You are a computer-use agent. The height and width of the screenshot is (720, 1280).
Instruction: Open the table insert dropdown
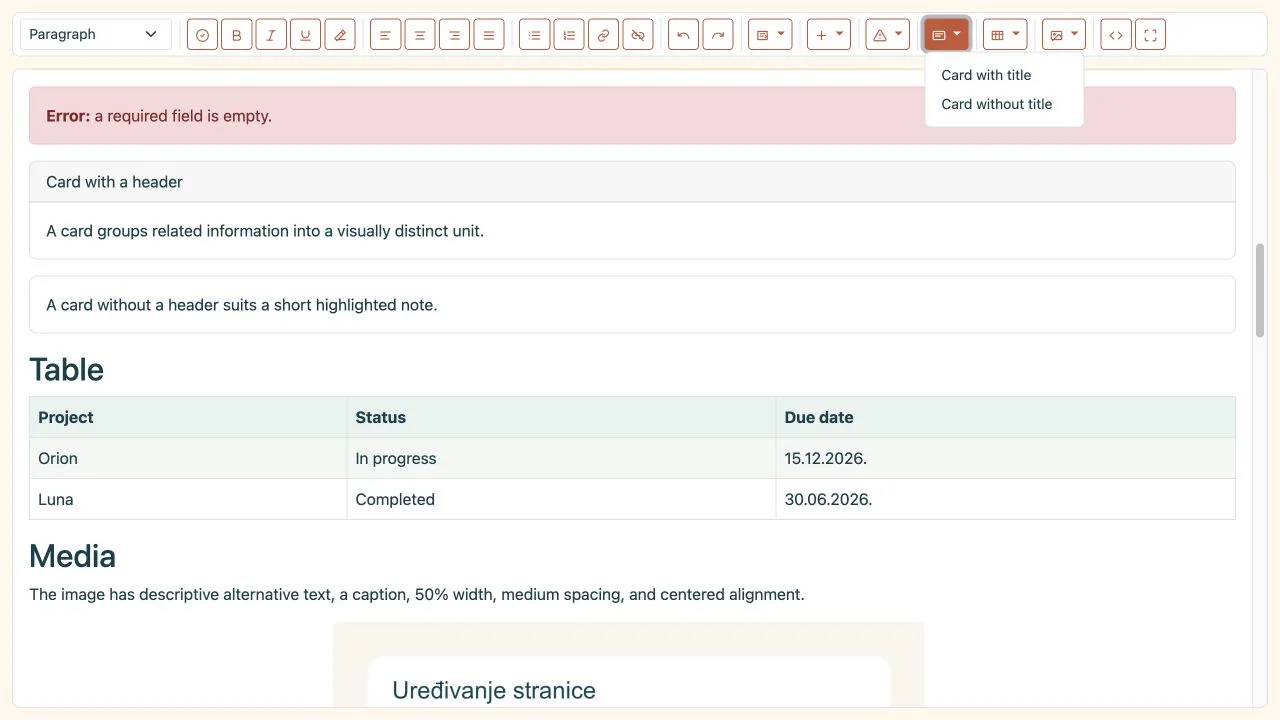1005,35
